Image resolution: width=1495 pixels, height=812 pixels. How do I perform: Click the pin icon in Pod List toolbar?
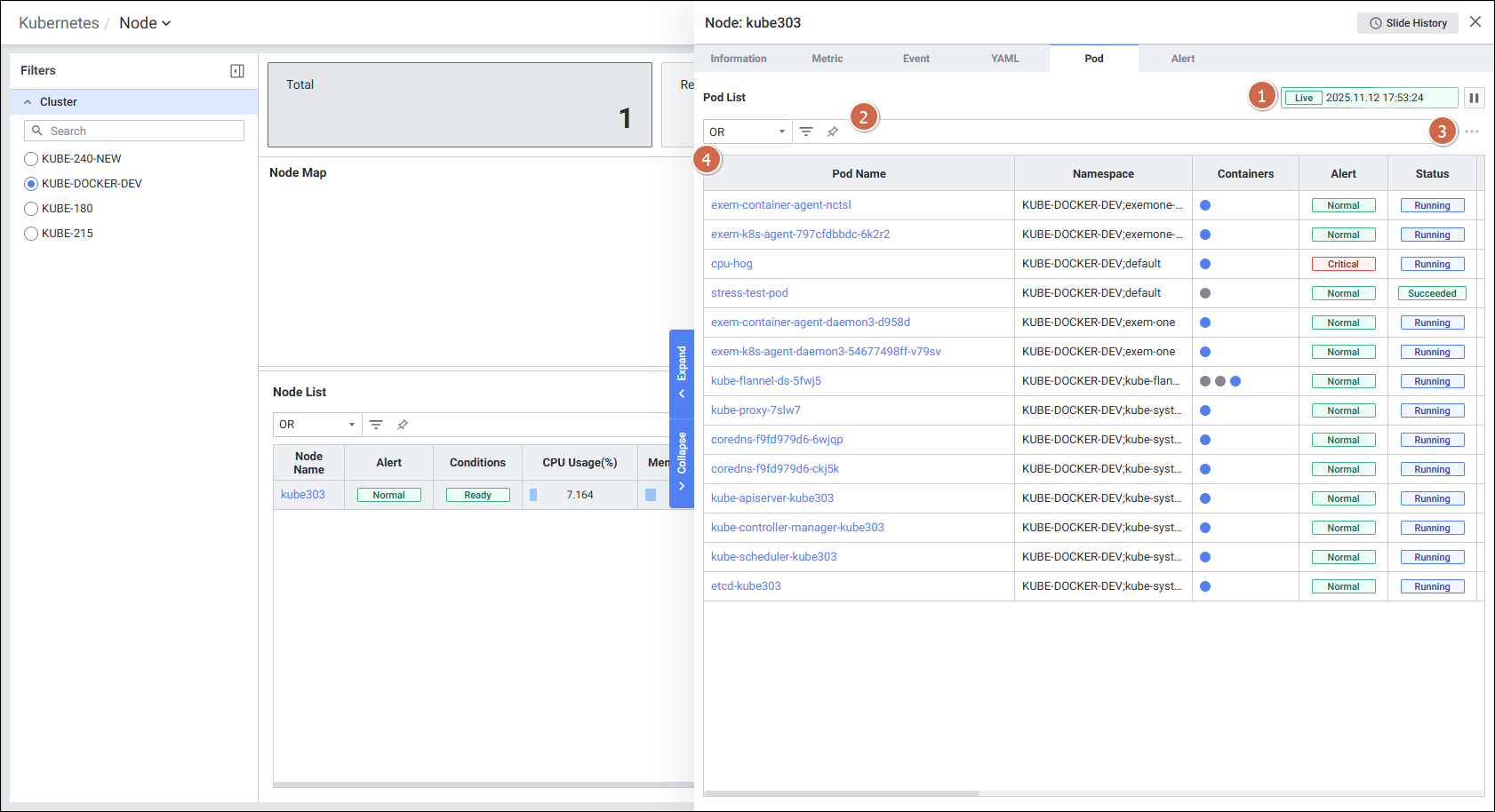click(x=833, y=131)
